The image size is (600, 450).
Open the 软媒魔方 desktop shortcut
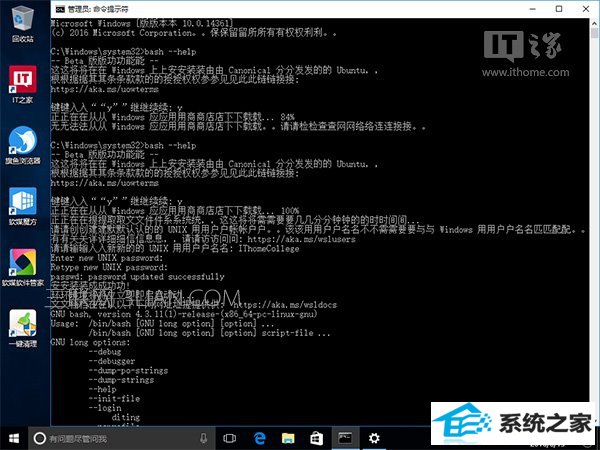click(x=23, y=207)
